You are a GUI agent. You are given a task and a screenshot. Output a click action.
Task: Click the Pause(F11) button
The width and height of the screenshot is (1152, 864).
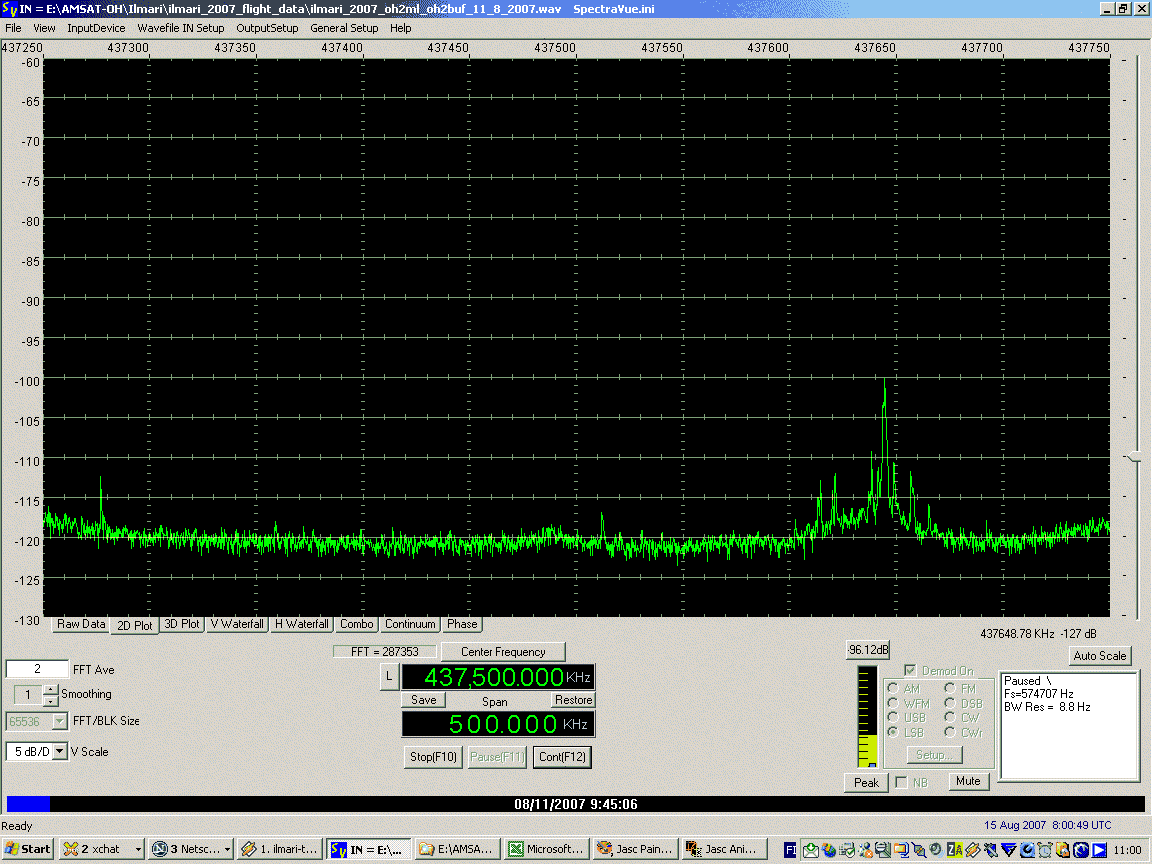497,757
